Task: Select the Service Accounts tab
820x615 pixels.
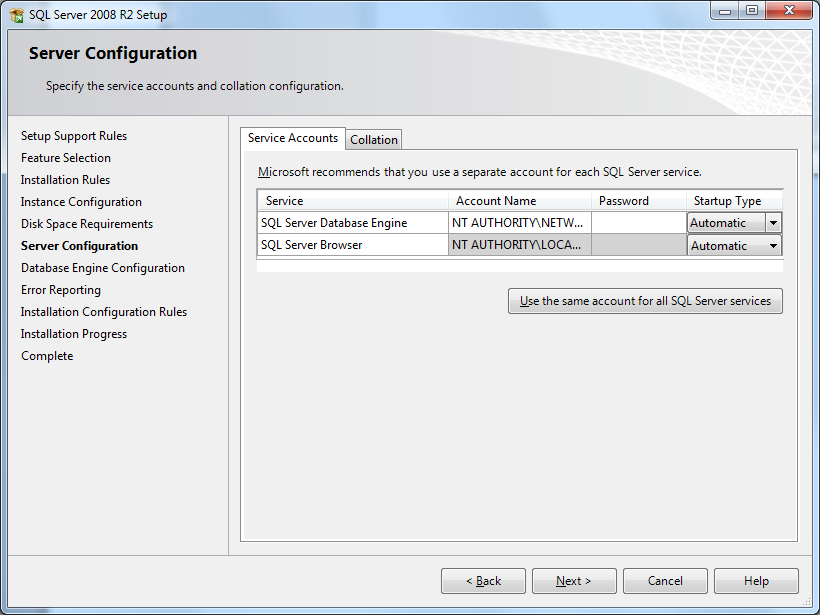Action: 293,138
